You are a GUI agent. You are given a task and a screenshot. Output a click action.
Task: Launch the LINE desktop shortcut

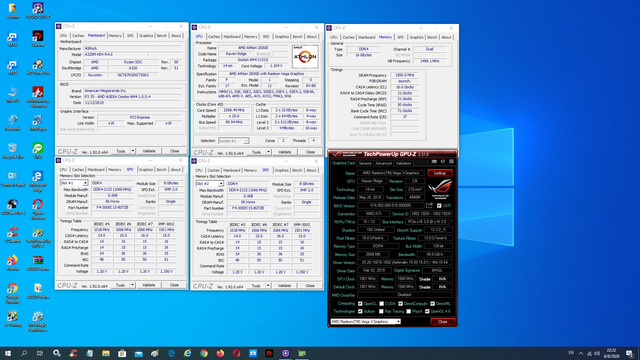38,151
